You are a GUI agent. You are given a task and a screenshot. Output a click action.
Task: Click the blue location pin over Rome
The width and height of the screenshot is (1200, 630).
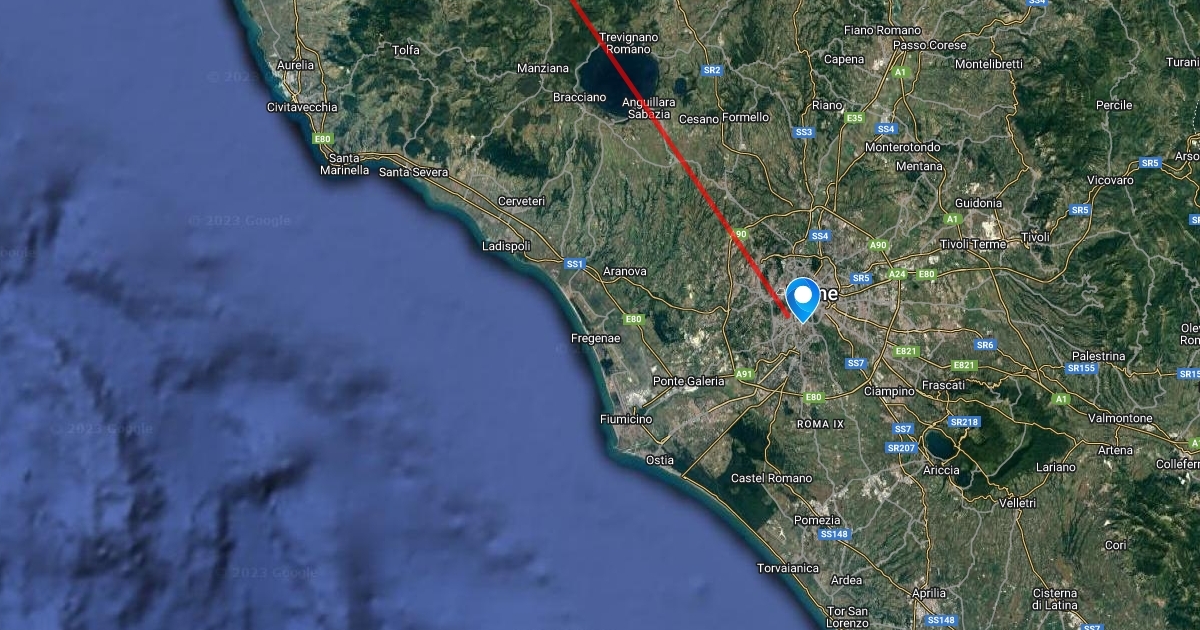click(x=802, y=299)
